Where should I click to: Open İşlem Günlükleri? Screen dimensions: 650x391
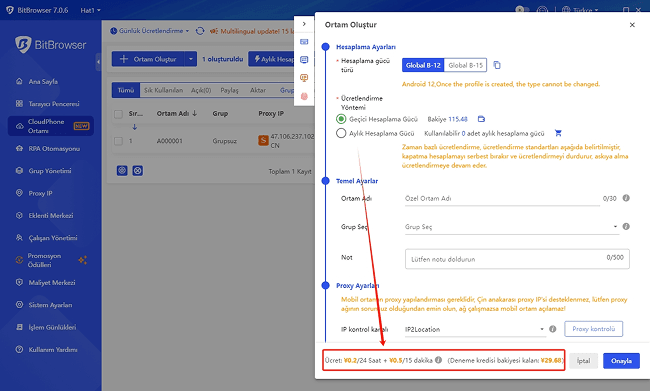(52, 328)
